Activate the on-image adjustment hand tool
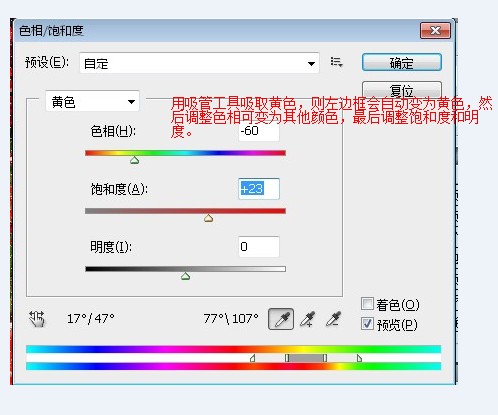Screen dimensions: 498x415 pyautogui.click(x=37, y=319)
